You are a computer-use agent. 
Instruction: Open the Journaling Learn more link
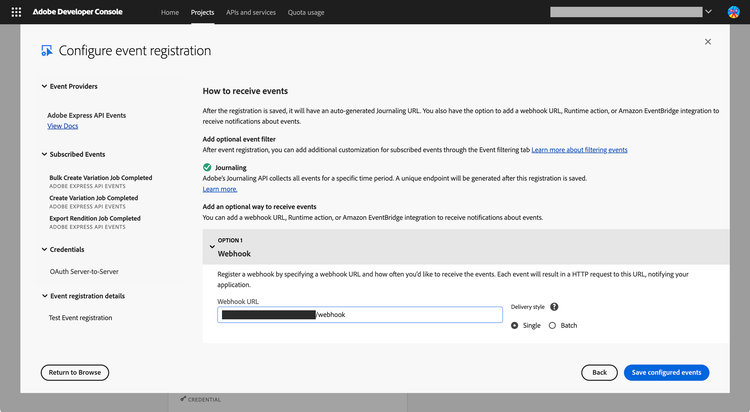pyautogui.click(x=220, y=189)
